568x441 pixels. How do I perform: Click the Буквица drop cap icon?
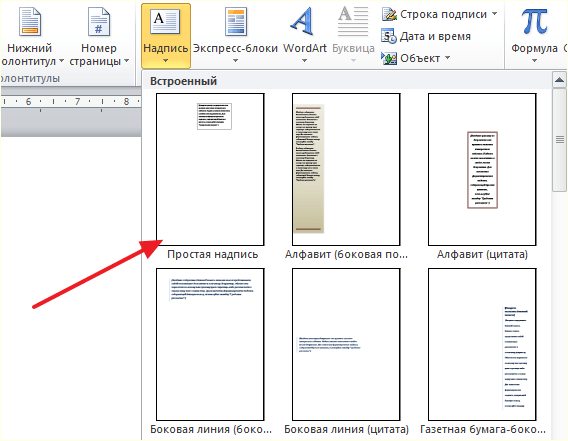353,22
